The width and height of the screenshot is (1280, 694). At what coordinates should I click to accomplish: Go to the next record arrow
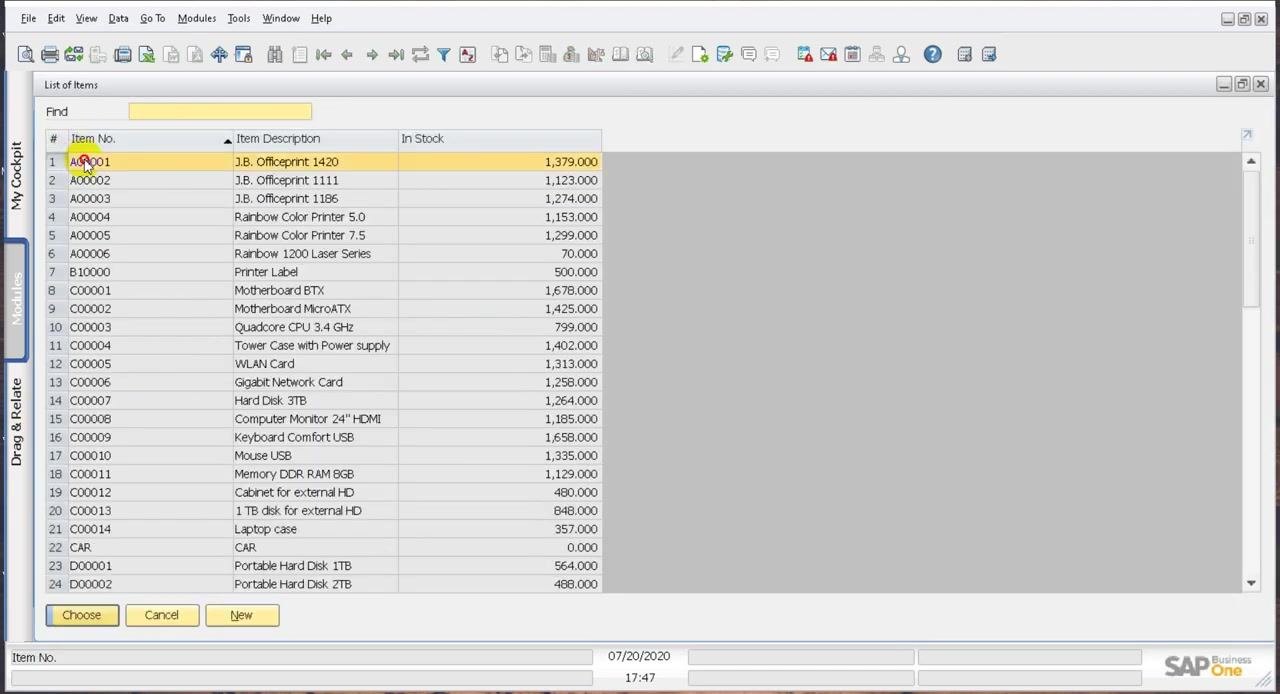[x=371, y=55]
